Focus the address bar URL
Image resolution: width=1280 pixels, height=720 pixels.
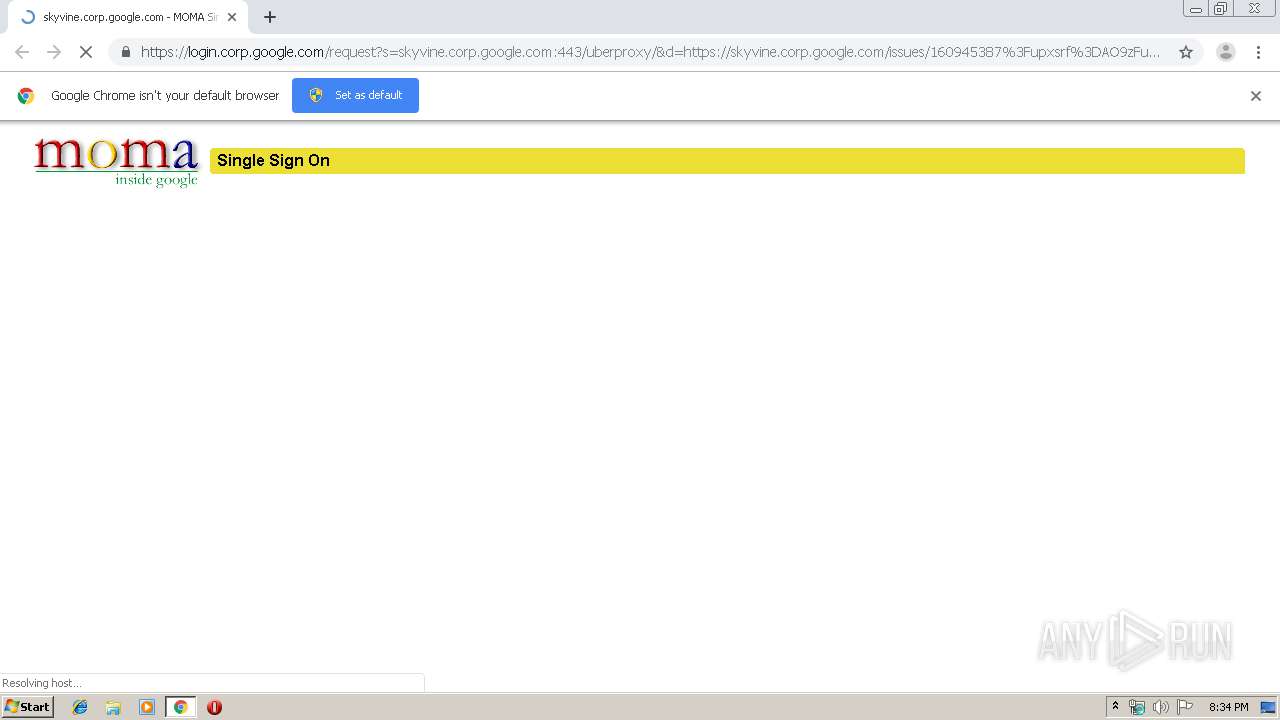(650, 52)
